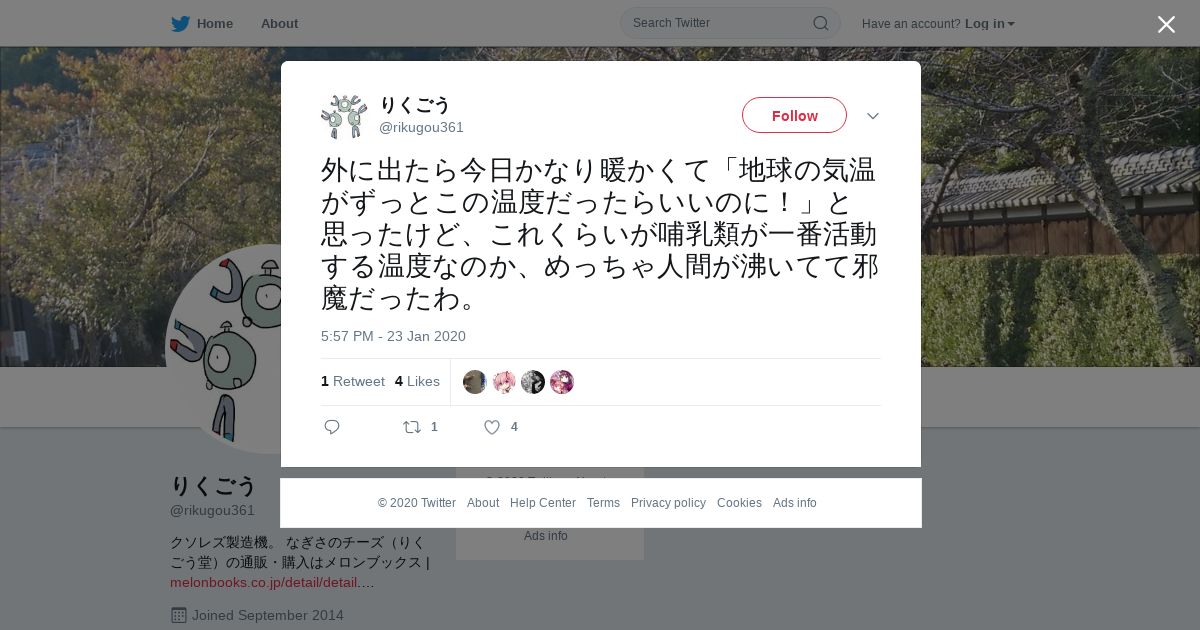
Task: Open the About menu item
Action: [279, 23]
